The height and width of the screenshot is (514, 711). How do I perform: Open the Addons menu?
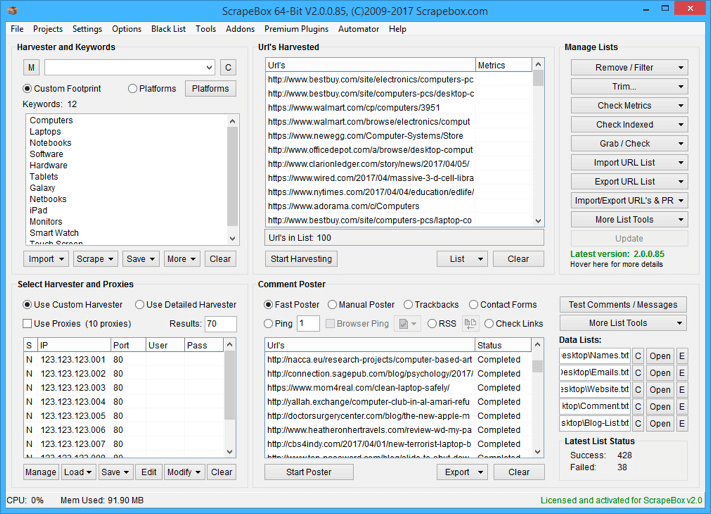tap(240, 29)
